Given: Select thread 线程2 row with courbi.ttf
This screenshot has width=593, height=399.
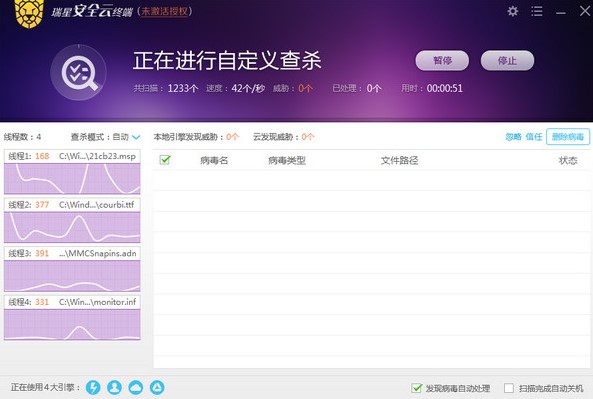Looking at the screenshot, I should pos(72,205).
